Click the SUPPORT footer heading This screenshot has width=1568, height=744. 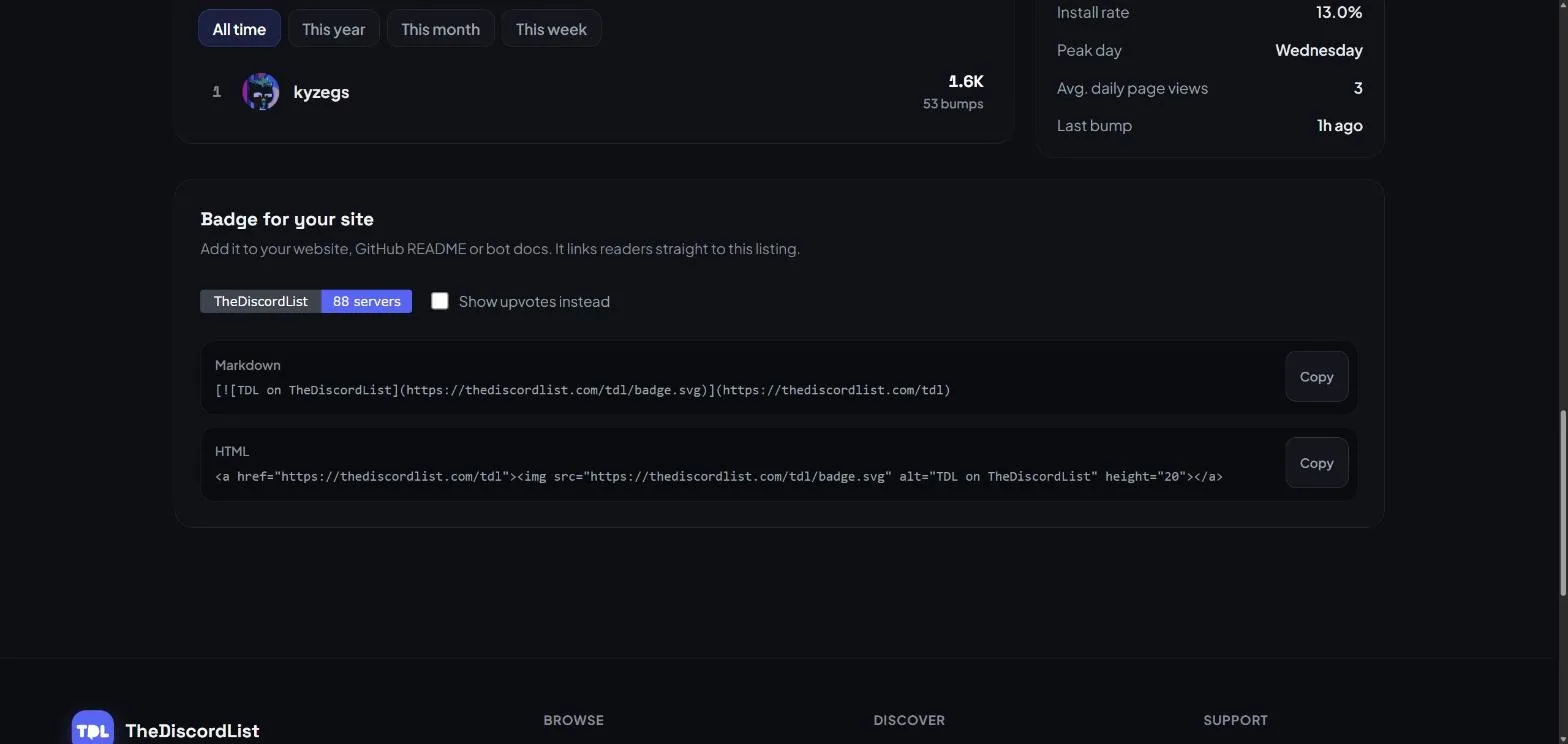(x=1235, y=720)
